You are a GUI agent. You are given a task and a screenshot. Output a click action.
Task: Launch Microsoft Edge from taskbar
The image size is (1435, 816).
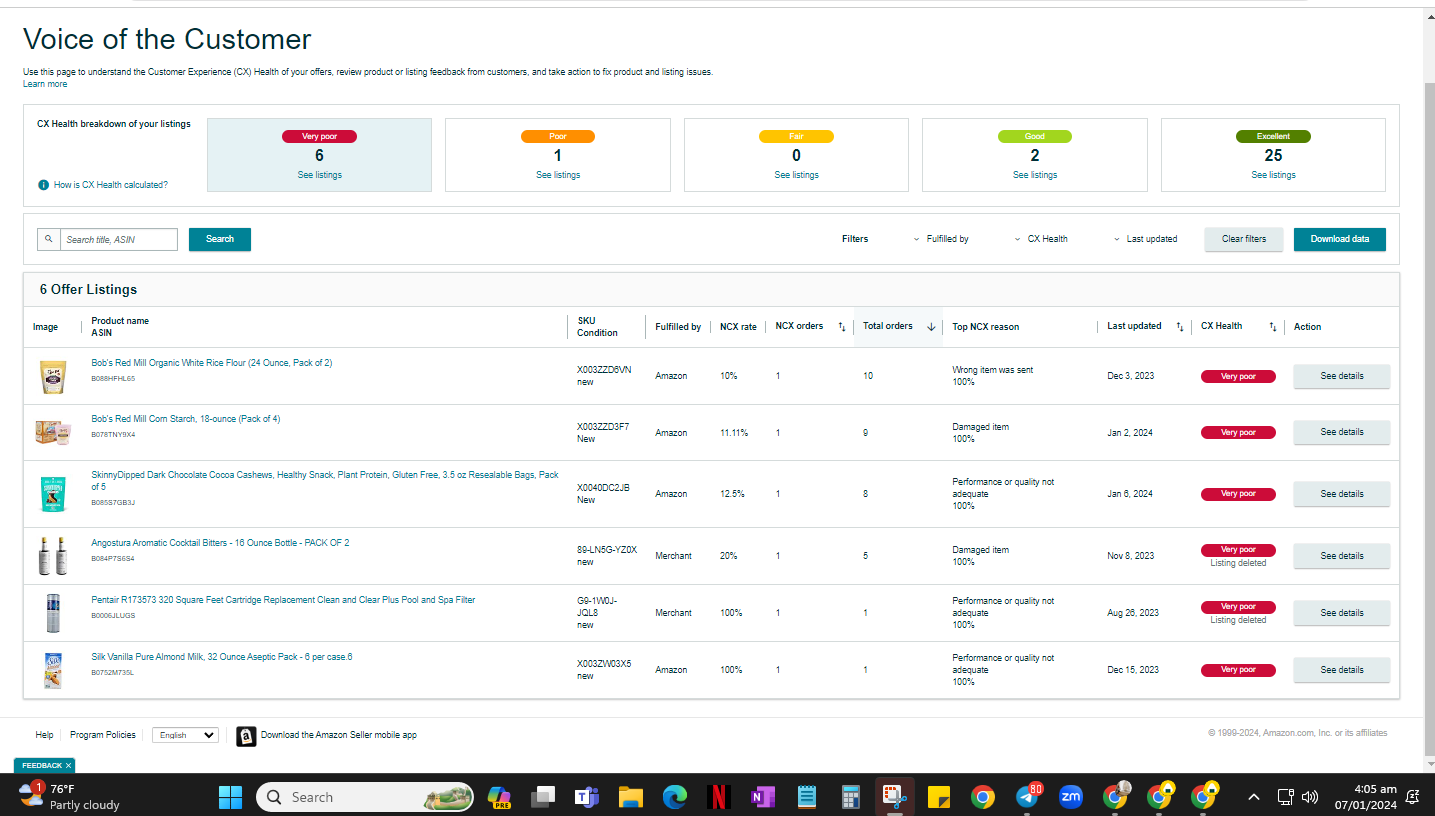[675, 797]
